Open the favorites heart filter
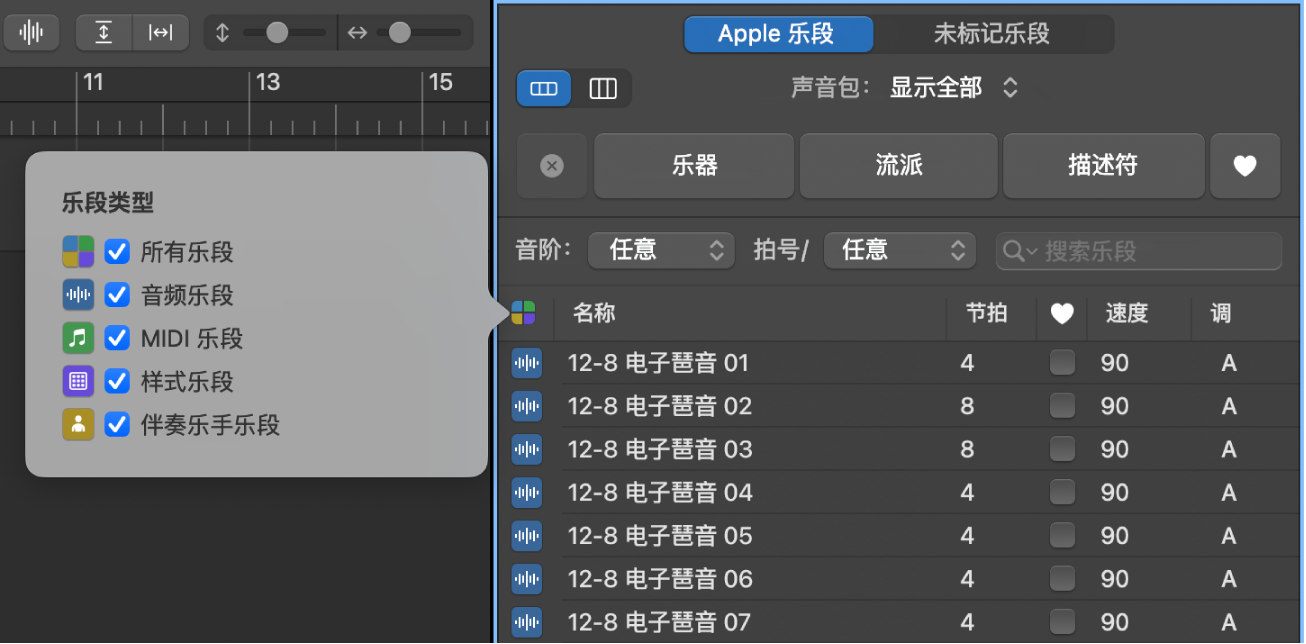 [1245, 166]
